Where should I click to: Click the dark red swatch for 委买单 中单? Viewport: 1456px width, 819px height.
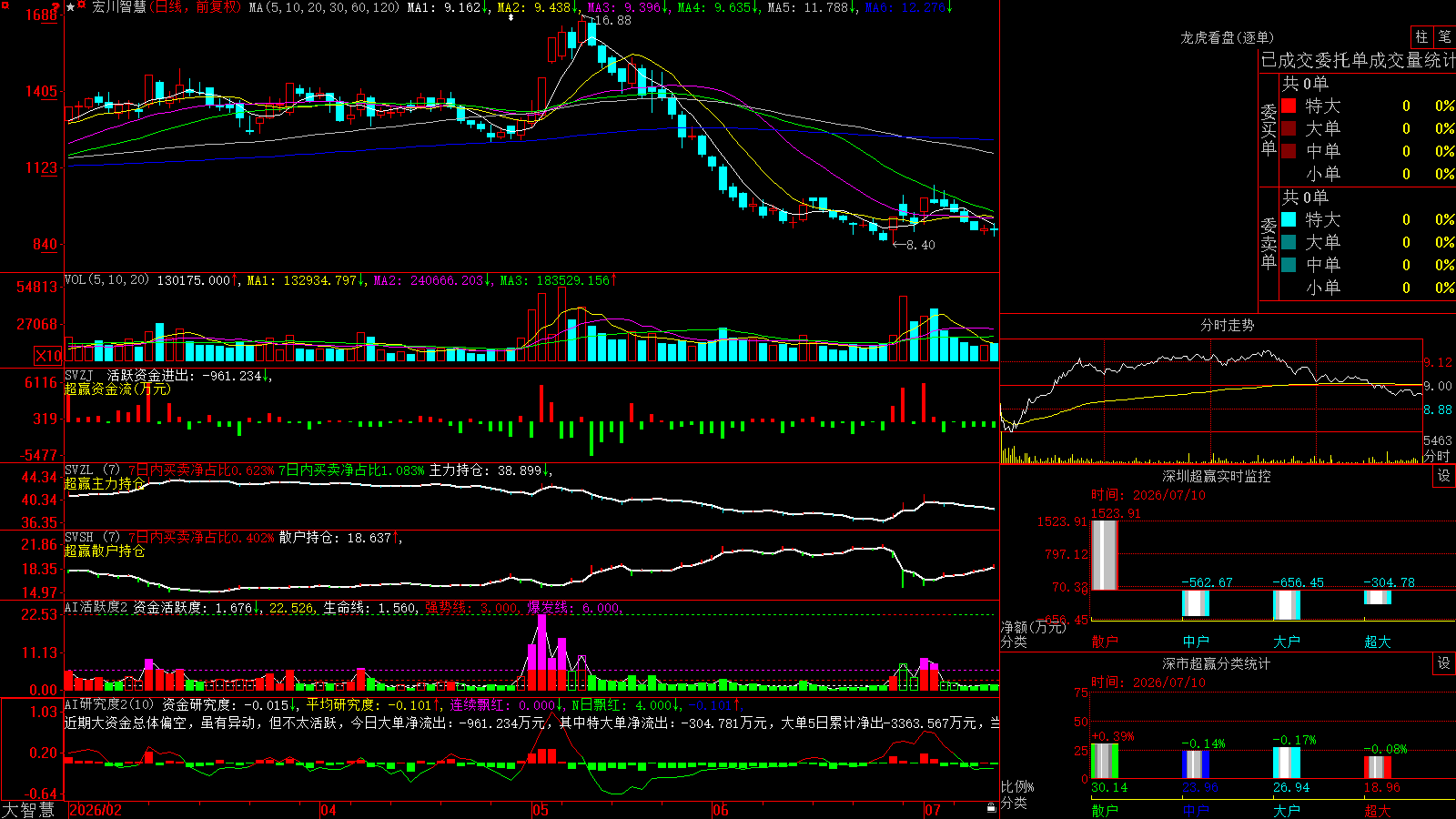(1289, 151)
